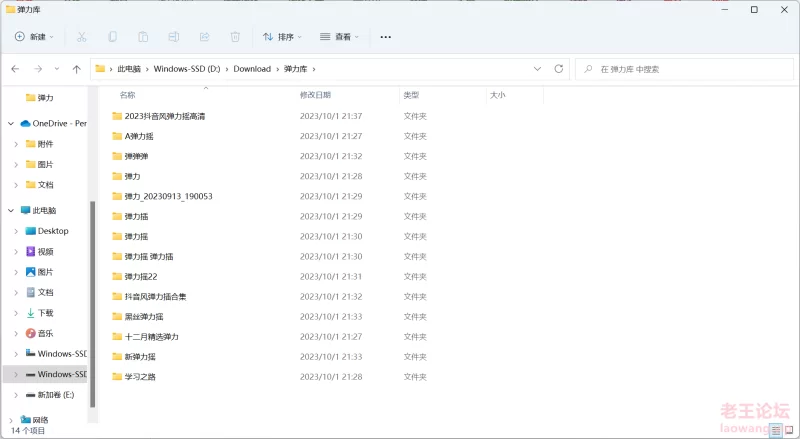Click the search magnifier icon

click(x=588, y=69)
